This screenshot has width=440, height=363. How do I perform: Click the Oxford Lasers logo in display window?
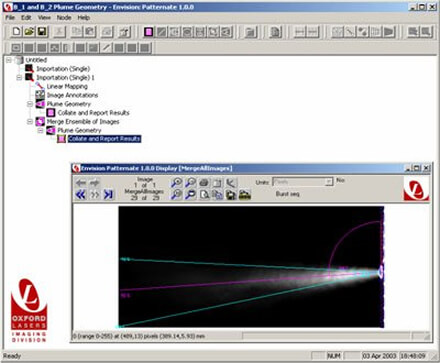[x=416, y=189]
